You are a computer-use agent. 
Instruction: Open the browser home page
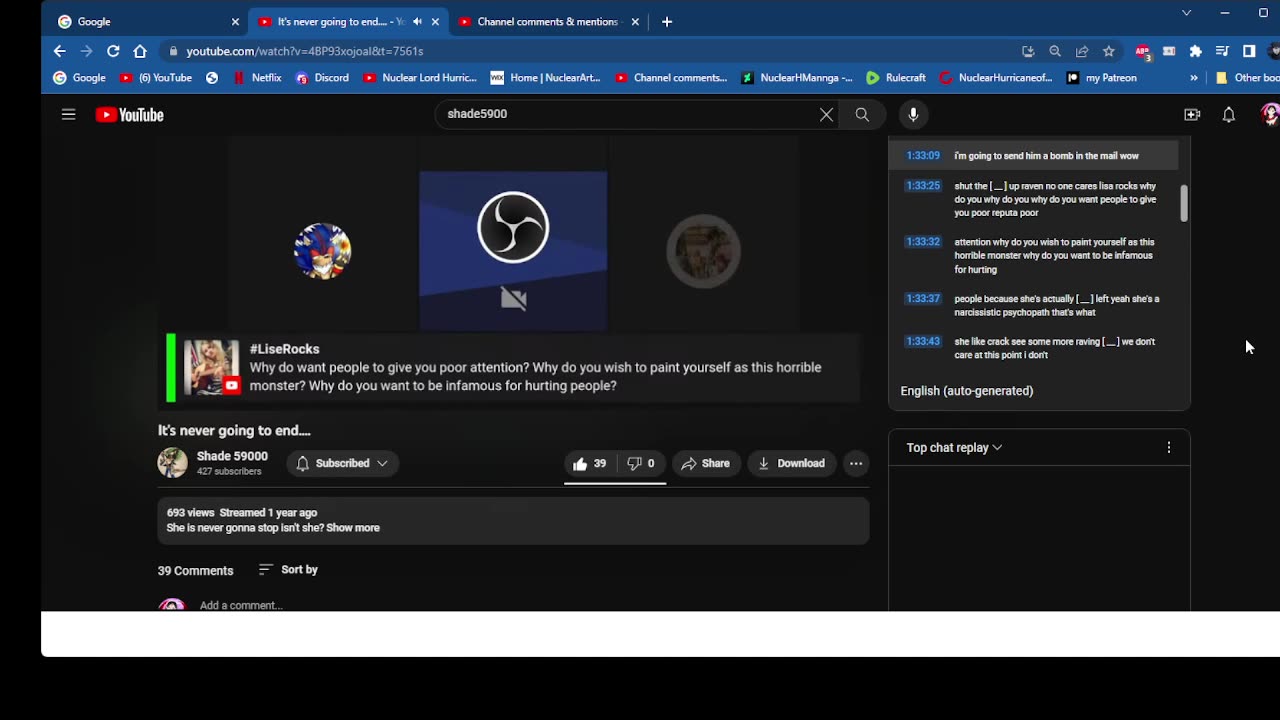140,51
